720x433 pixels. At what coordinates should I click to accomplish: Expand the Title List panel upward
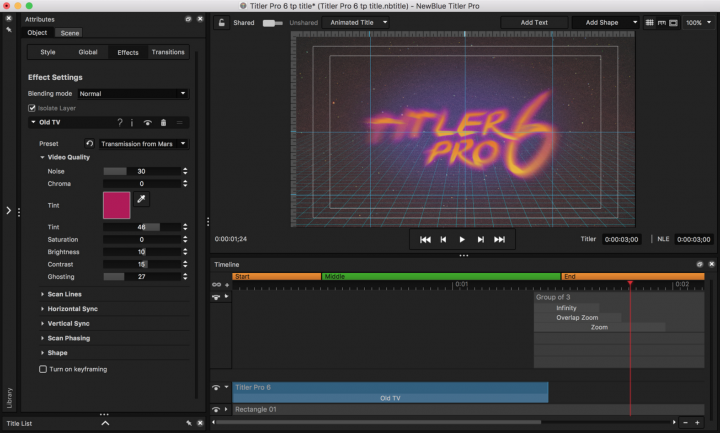pos(105,423)
